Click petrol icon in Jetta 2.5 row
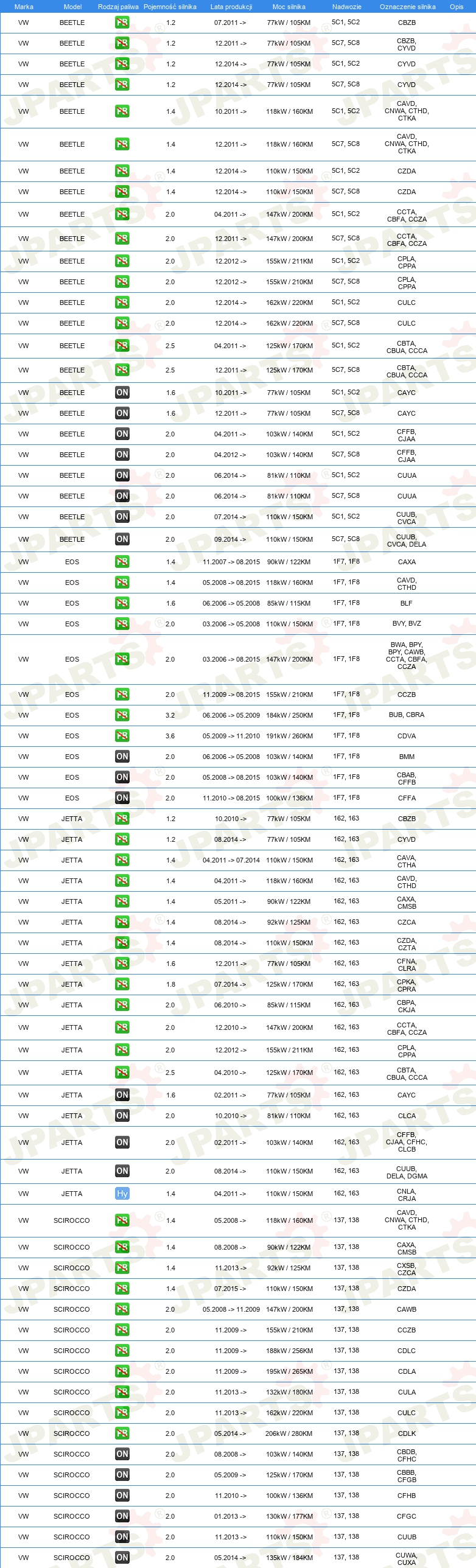The height and width of the screenshot is (1568, 476). pos(122,1073)
